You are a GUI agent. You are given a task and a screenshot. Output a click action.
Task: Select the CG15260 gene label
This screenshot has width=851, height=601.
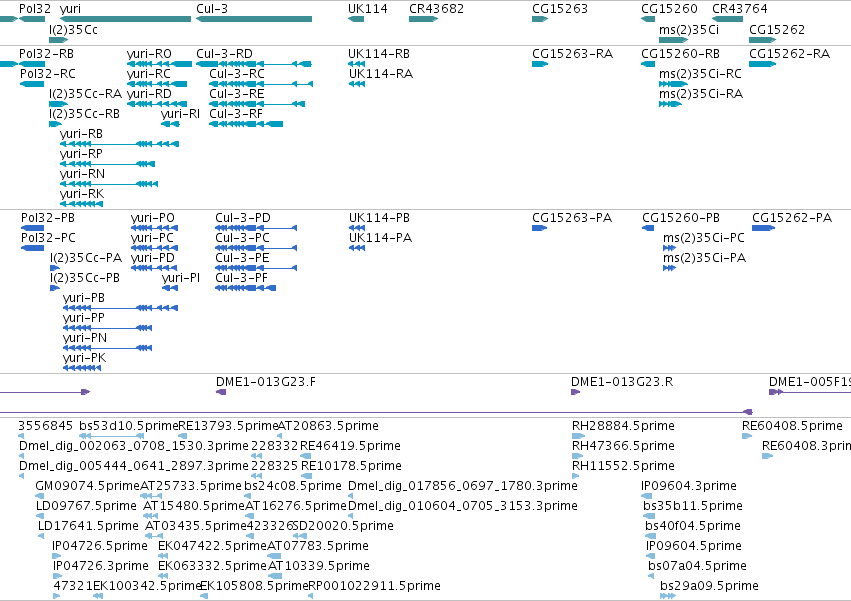click(669, 9)
